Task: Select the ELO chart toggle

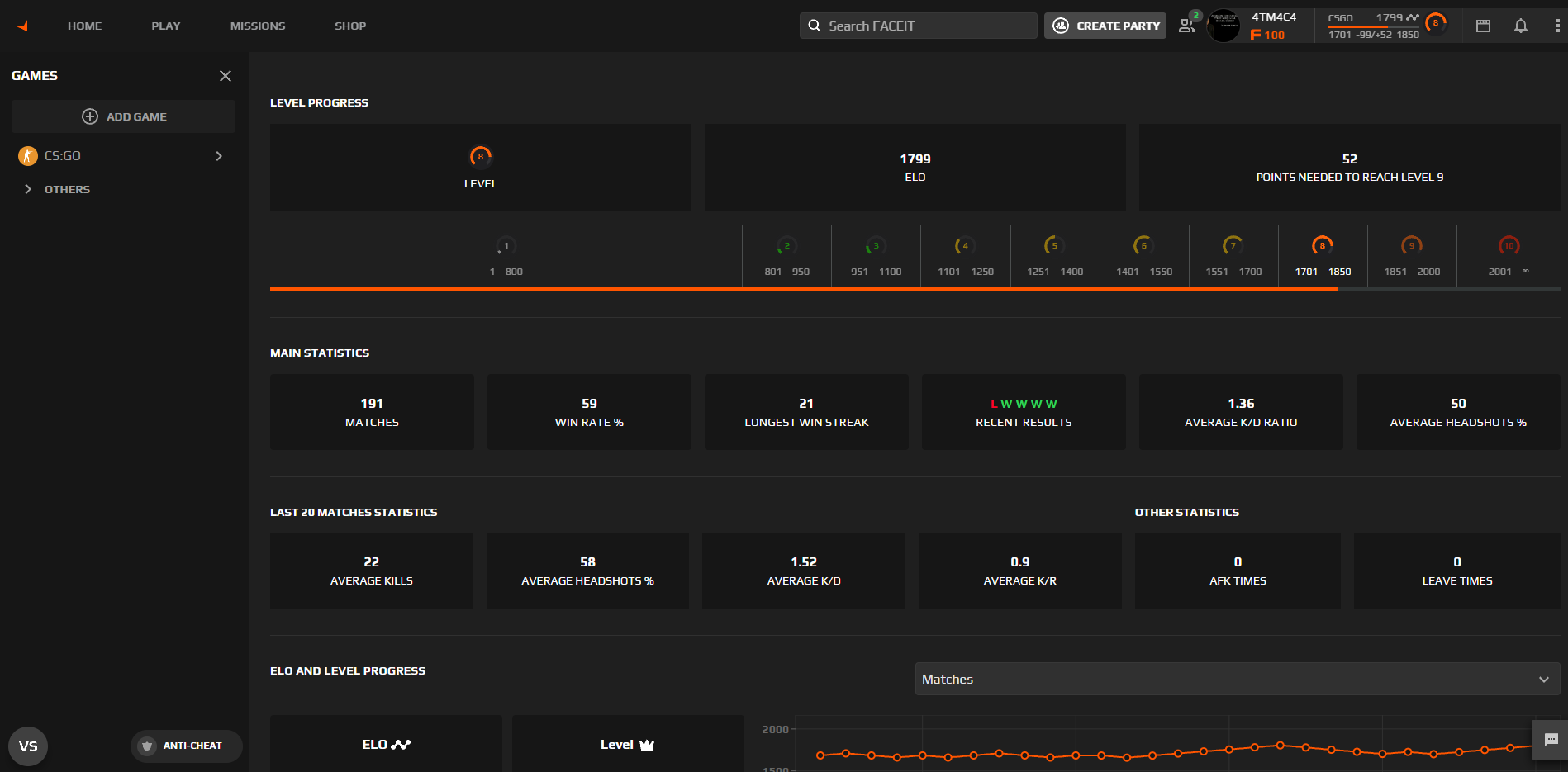Action: tap(386, 744)
